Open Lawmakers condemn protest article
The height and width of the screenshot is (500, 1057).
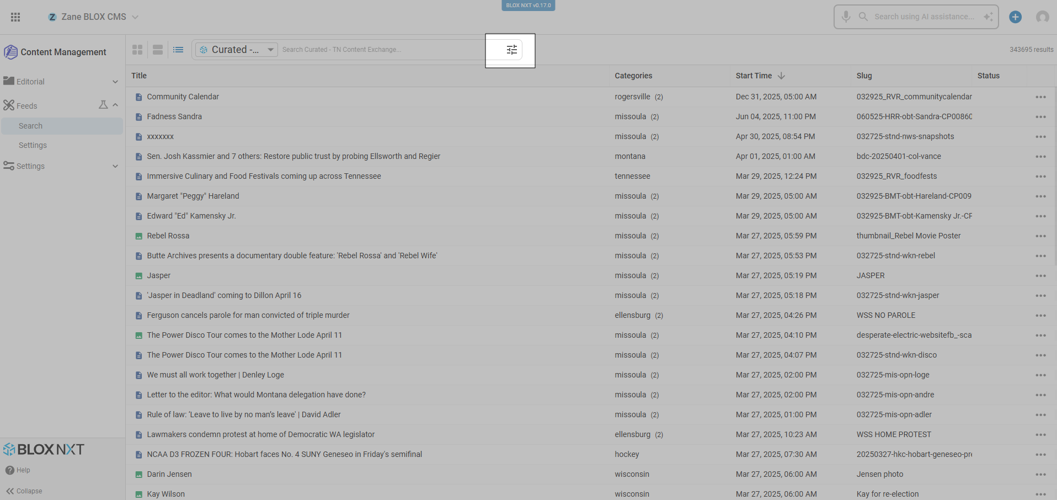[x=260, y=435]
